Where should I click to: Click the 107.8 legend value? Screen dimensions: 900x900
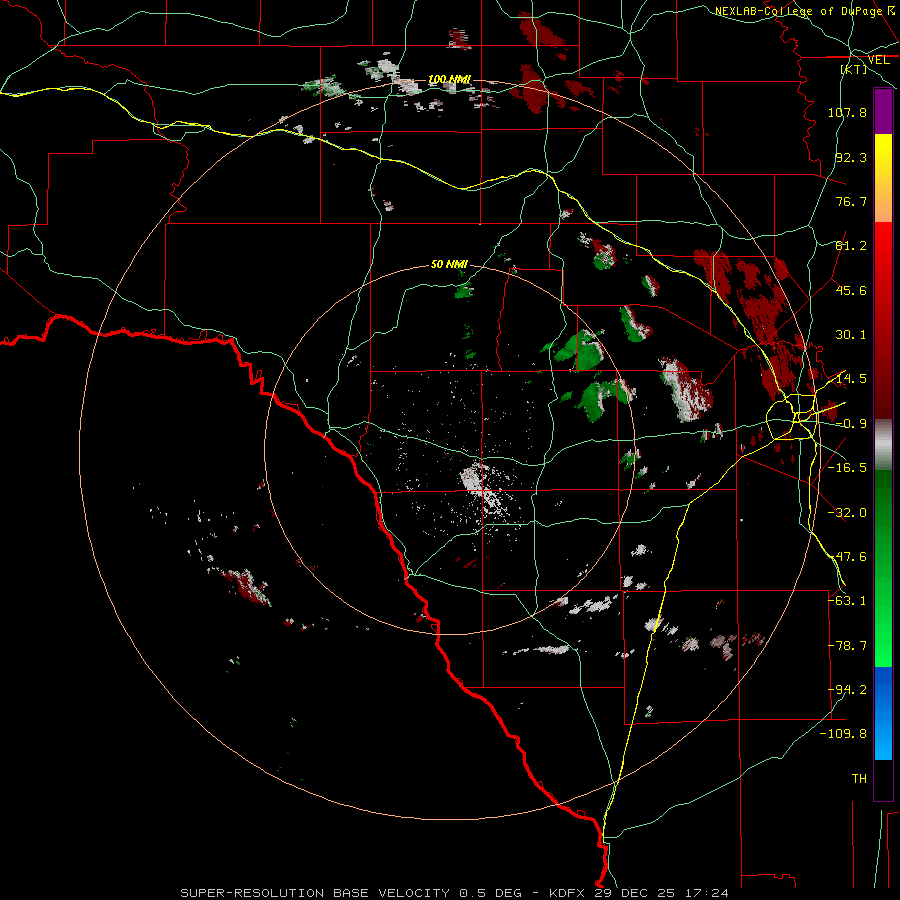[847, 112]
